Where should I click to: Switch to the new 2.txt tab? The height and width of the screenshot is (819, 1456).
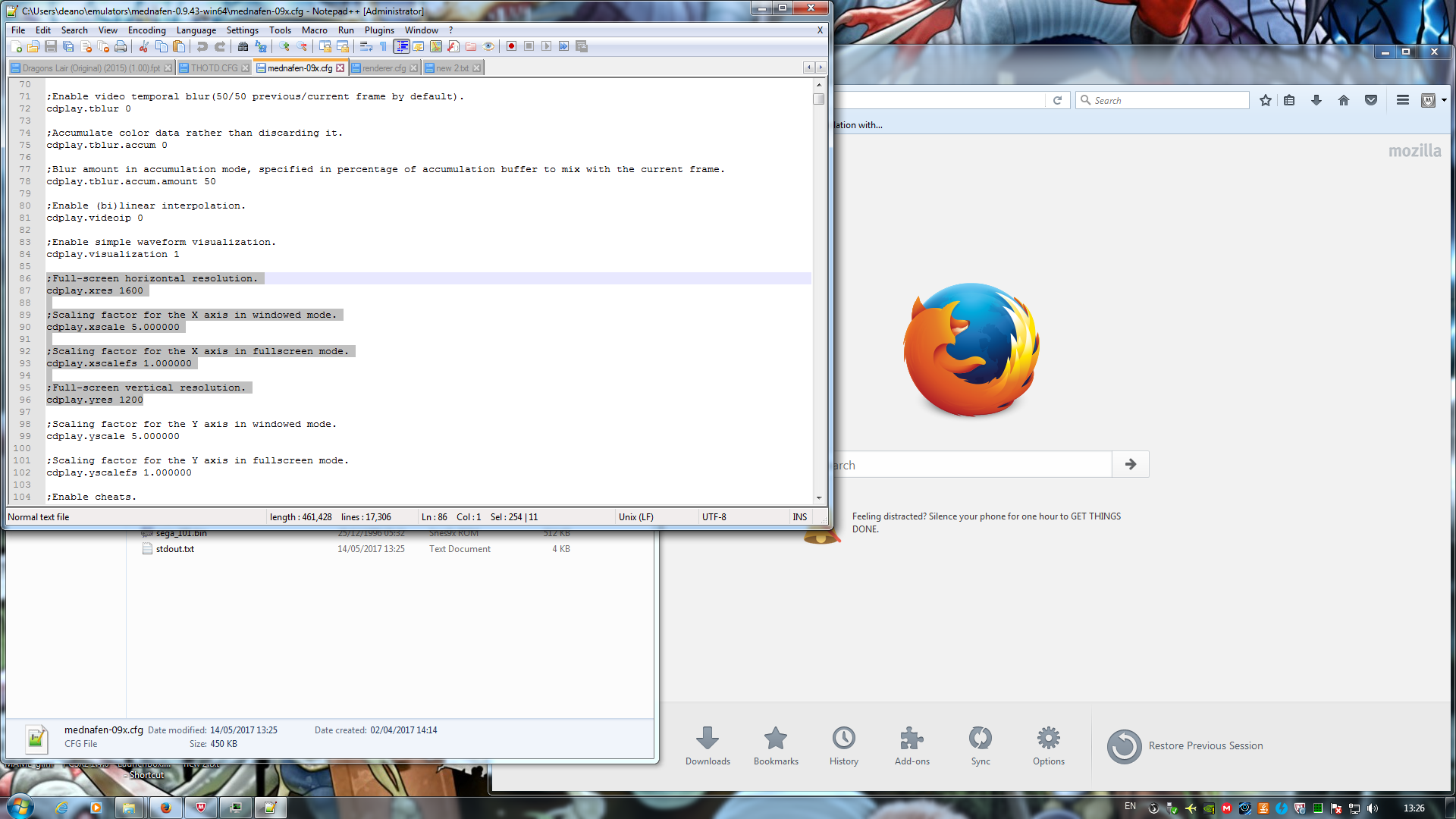pos(452,68)
